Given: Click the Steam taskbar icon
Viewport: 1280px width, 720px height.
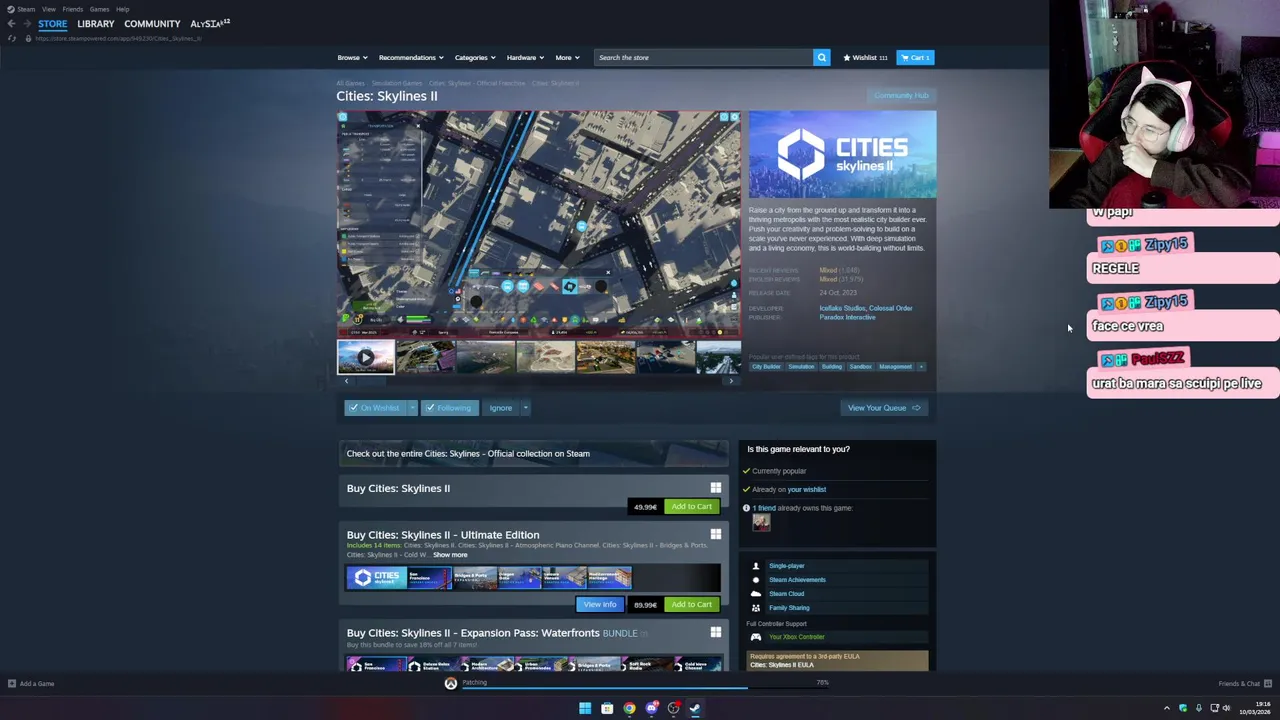Looking at the screenshot, I should 695,709.
